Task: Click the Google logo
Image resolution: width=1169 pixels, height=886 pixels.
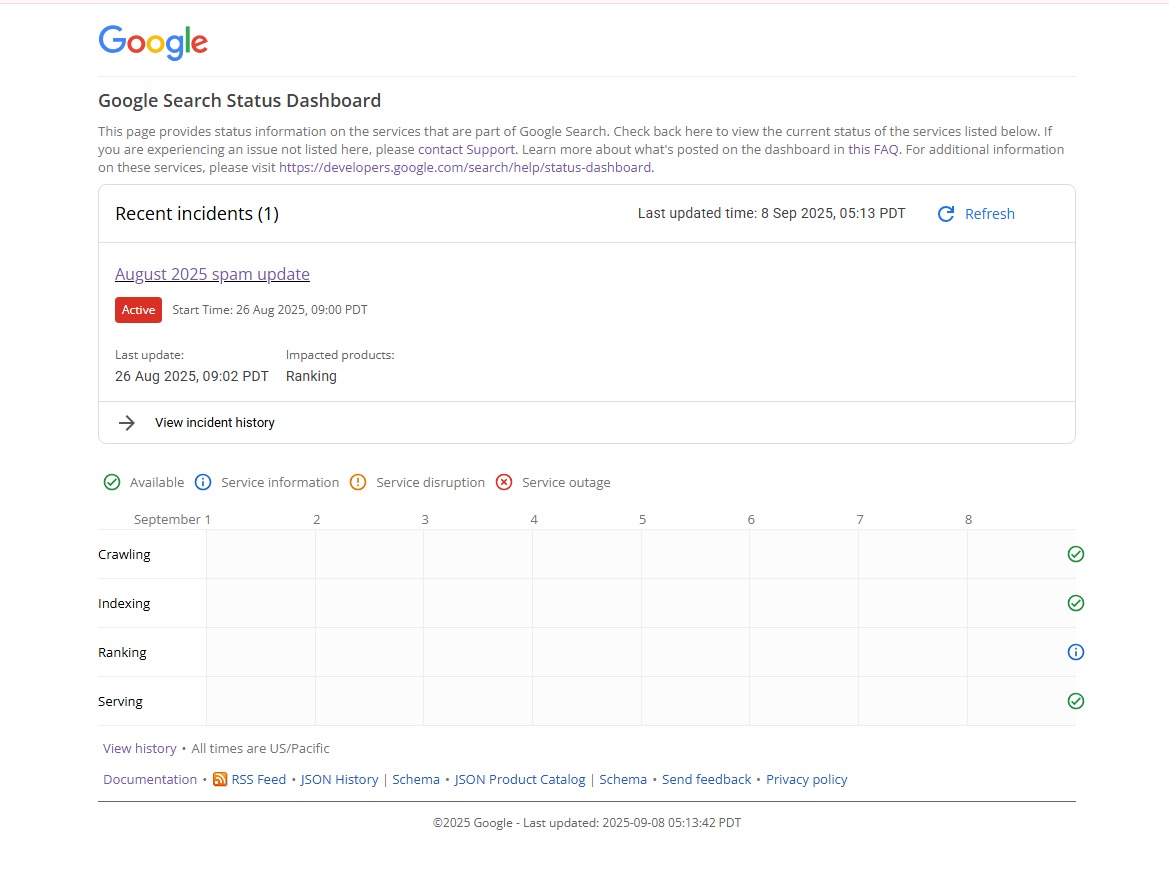Action: point(153,43)
